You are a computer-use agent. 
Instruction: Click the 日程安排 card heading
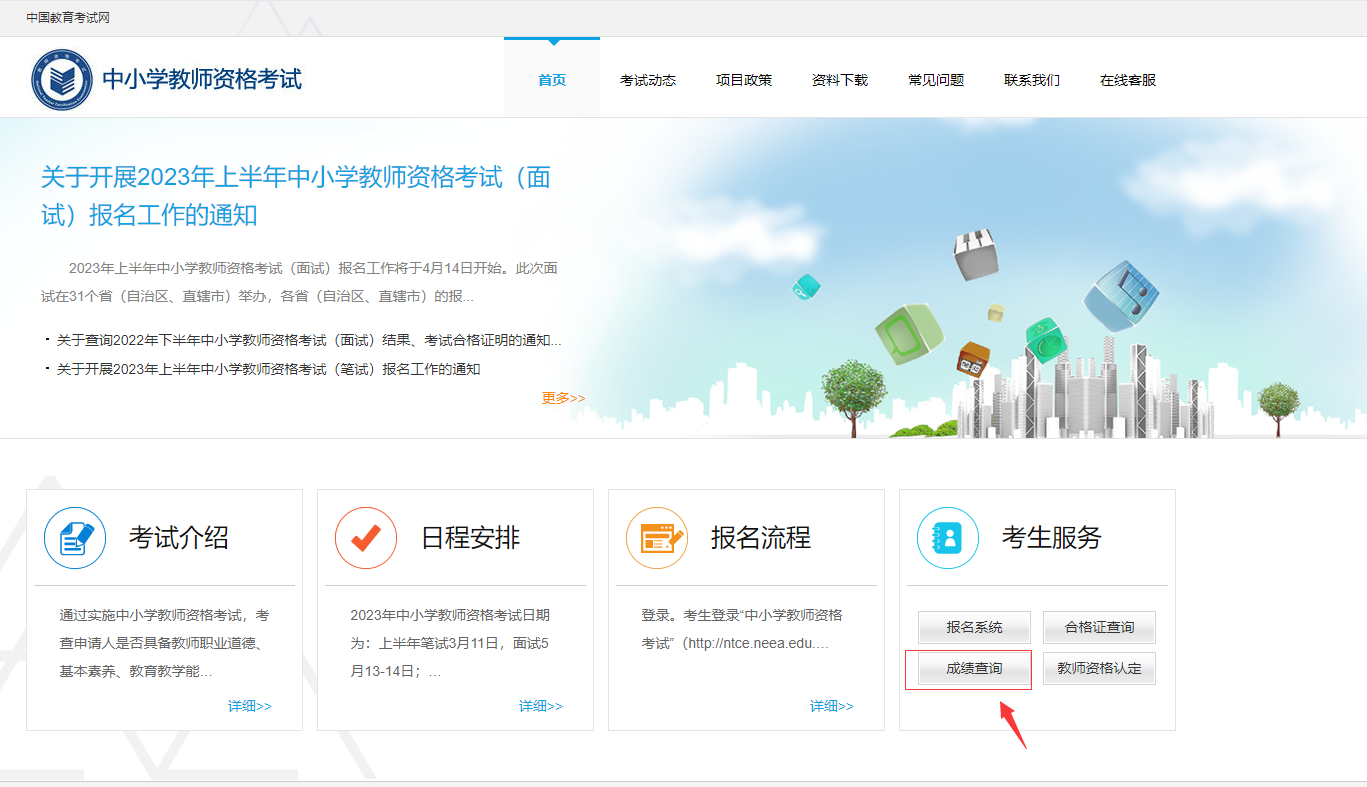tap(470, 538)
